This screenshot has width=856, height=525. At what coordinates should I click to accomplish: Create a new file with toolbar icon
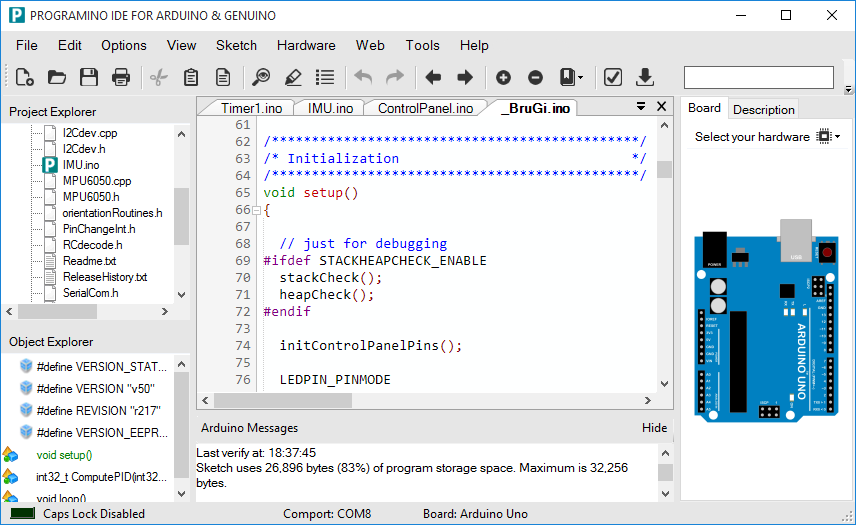(x=25, y=77)
